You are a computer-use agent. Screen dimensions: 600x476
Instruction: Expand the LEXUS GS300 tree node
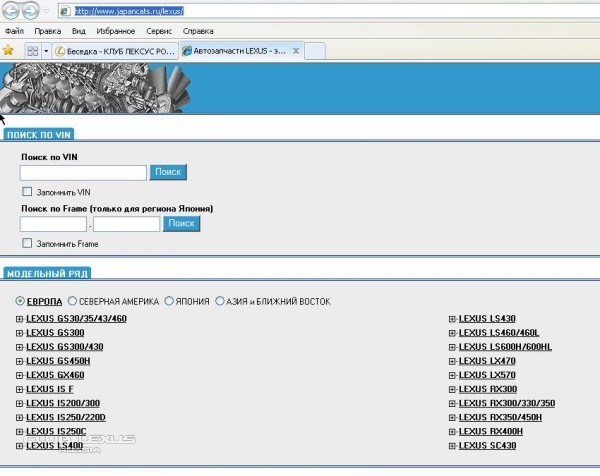click(x=19, y=333)
